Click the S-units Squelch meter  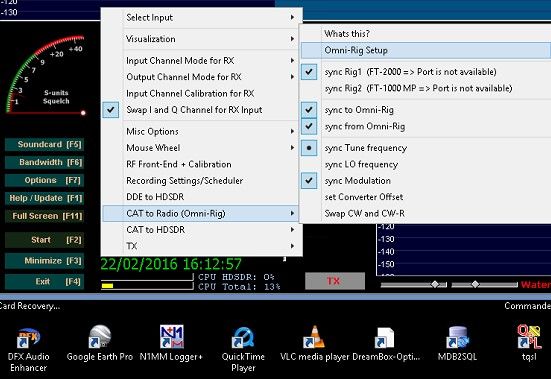tap(46, 74)
